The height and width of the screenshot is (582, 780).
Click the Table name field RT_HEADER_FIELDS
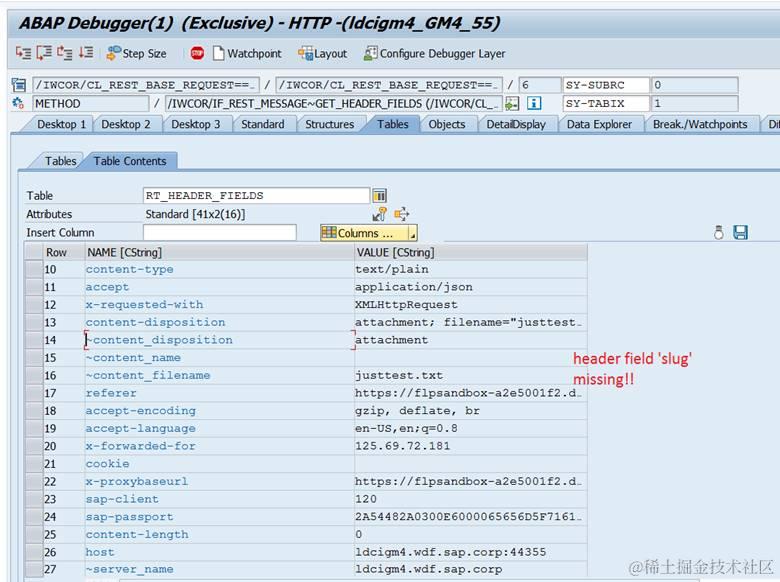[256, 195]
